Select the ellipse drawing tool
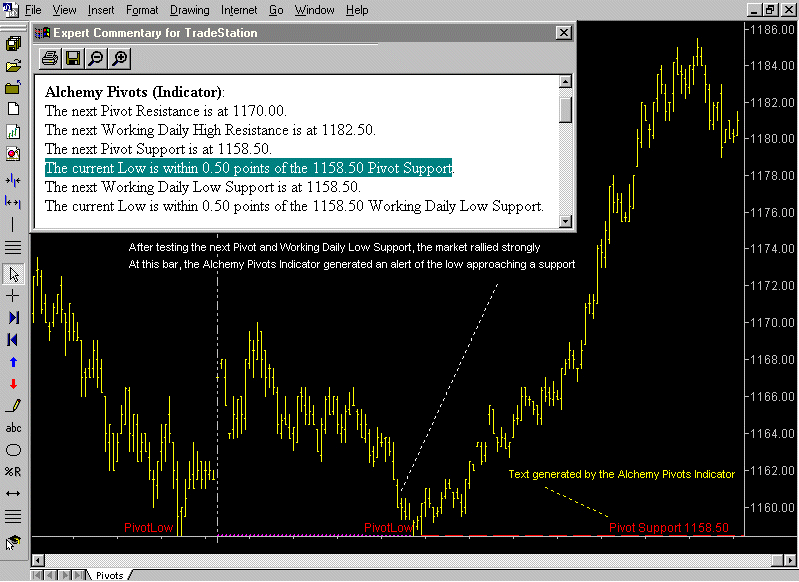The width and height of the screenshot is (799, 582). click(x=13, y=450)
